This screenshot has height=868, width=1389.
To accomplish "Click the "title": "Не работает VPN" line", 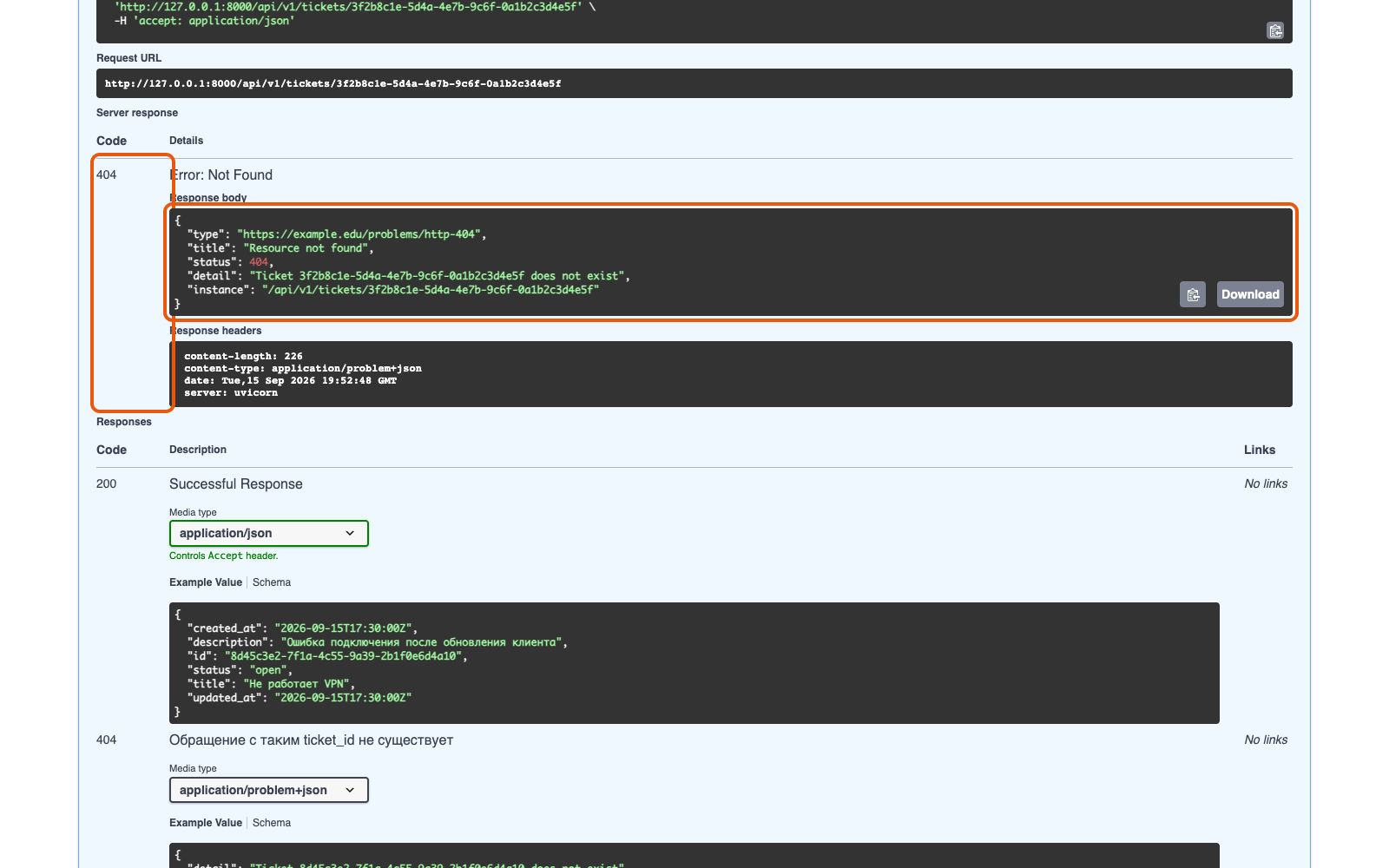I will tap(271, 684).
